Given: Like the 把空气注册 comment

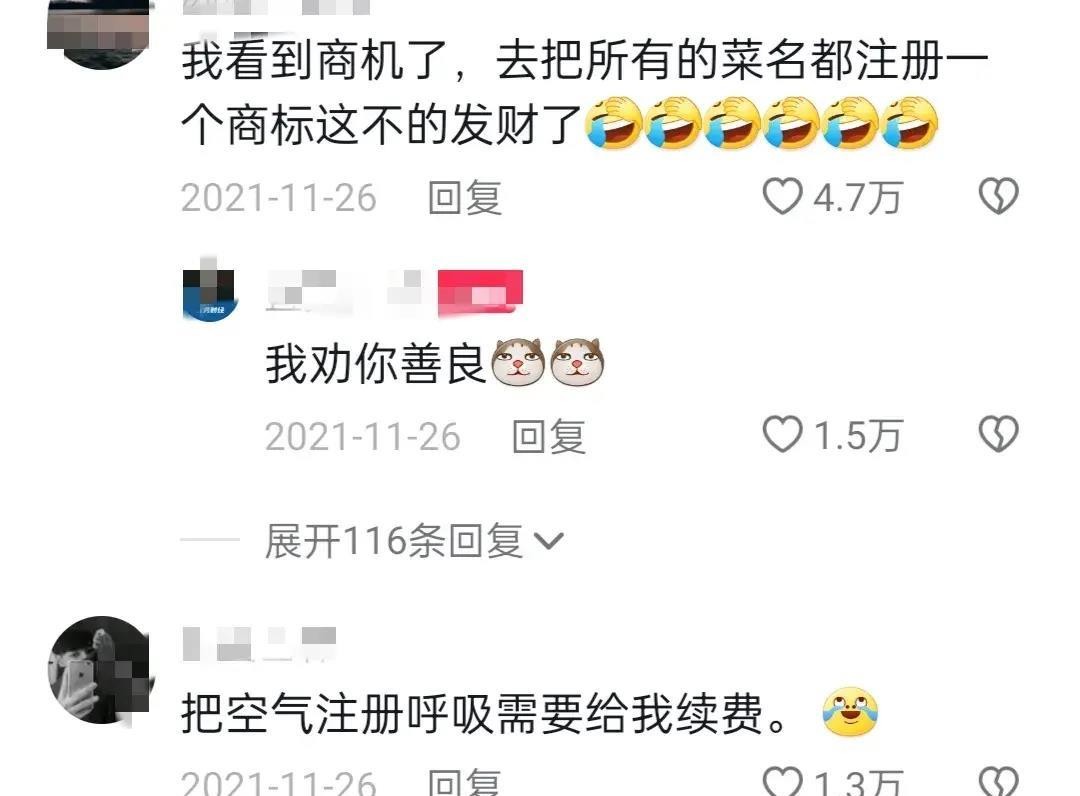Looking at the screenshot, I should tap(782, 782).
